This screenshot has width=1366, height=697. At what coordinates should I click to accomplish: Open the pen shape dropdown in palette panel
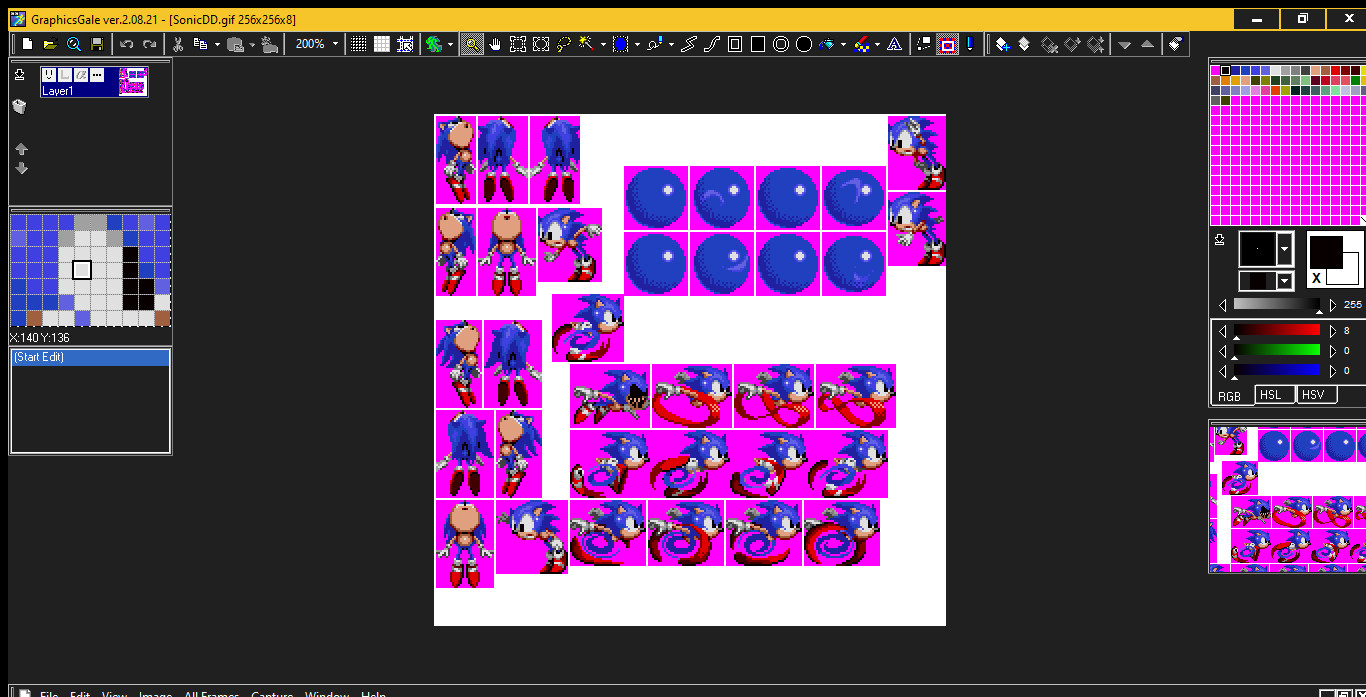[x=1285, y=248]
